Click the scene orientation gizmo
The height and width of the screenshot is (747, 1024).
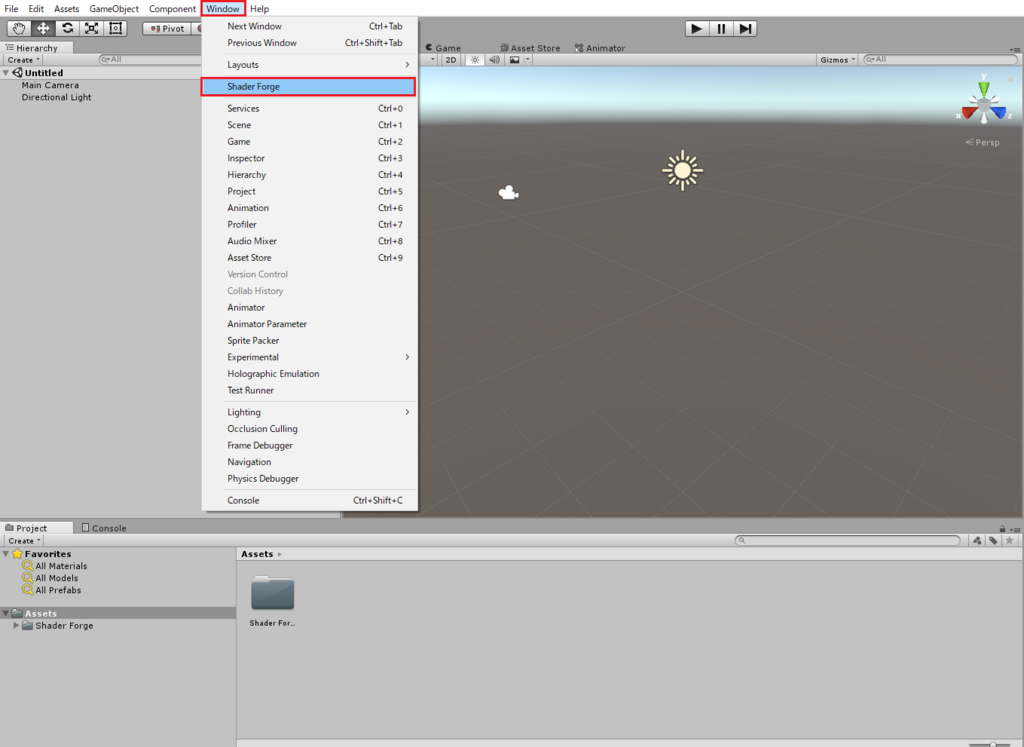point(984,103)
